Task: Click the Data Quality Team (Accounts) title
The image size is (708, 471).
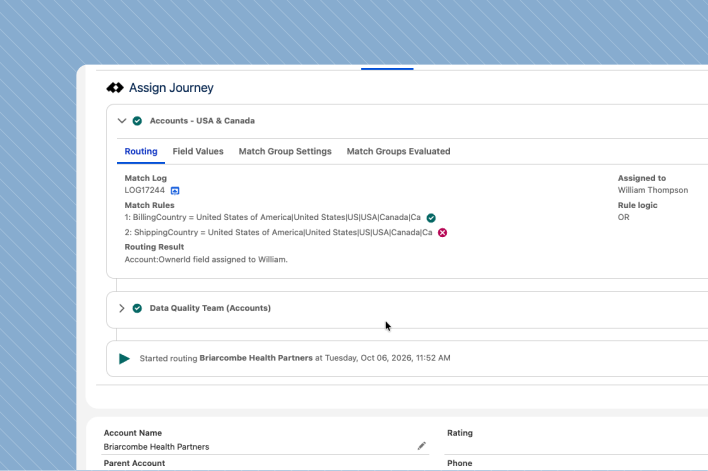Action: [210, 308]
